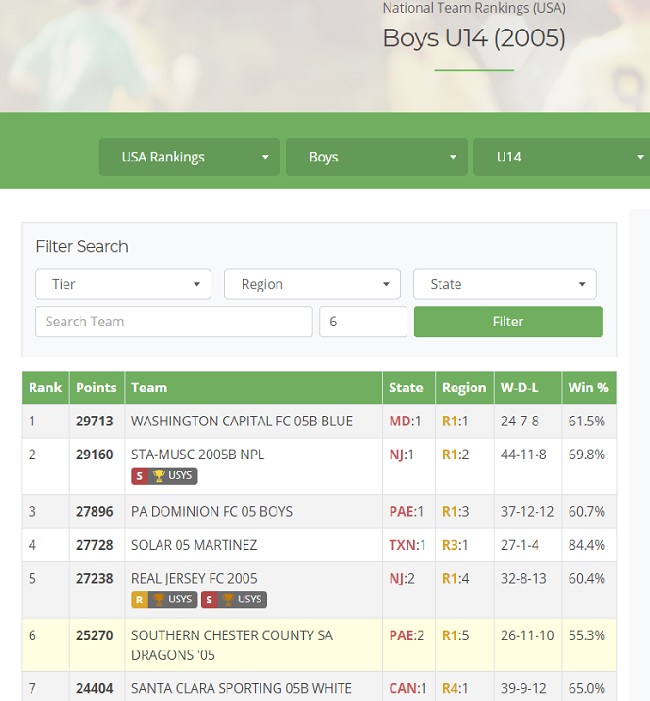The height and width of the screenshot is (701, 650).
Task: Open REAL JERSEY FC 2005 team link
Action: coord(194,579)
